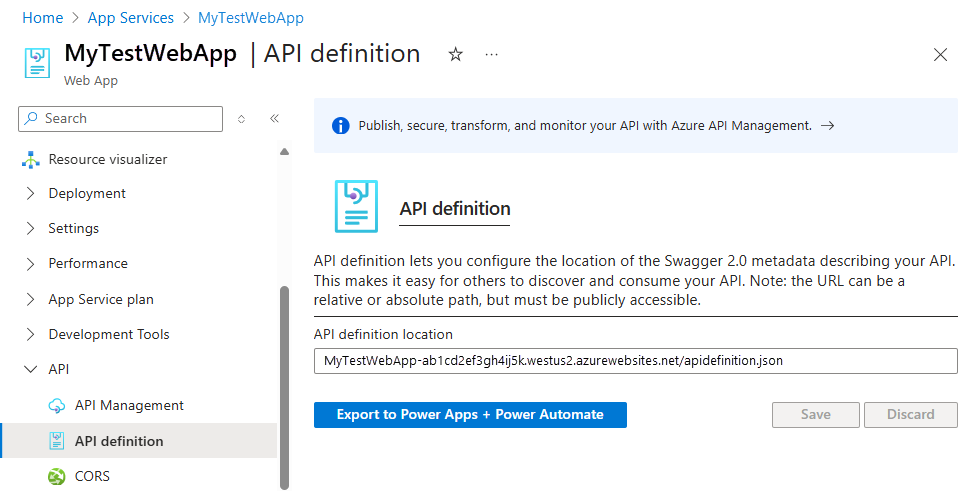Click the Discard button
Viewport: 980px width, 491px height.
click(x=911, y=415)
